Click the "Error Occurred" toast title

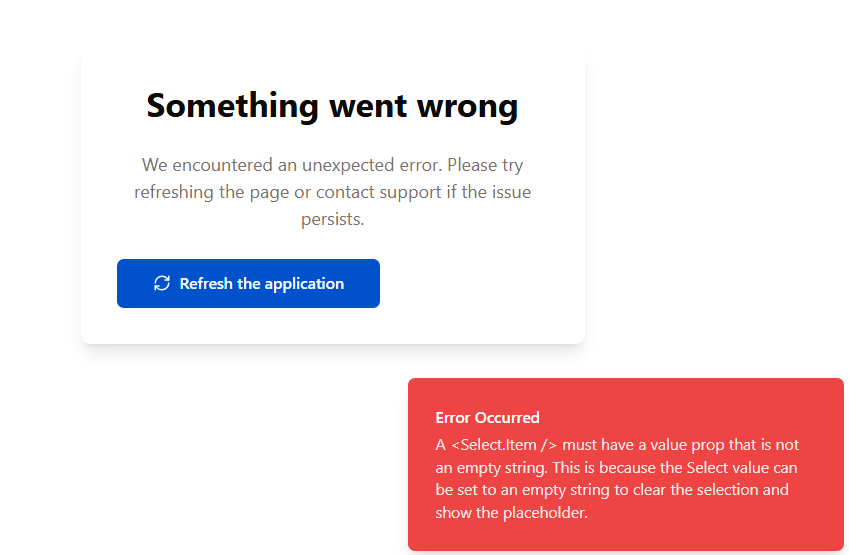pos(487,418)
